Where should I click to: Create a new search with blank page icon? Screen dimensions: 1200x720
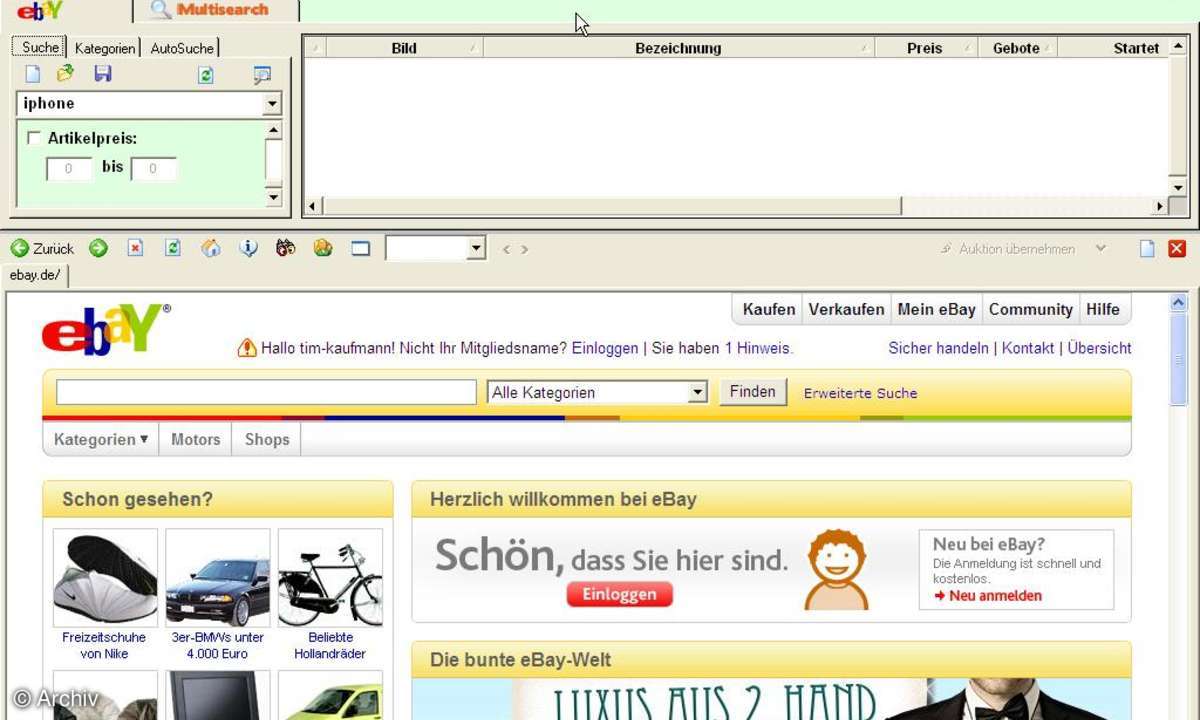point(33,74)
